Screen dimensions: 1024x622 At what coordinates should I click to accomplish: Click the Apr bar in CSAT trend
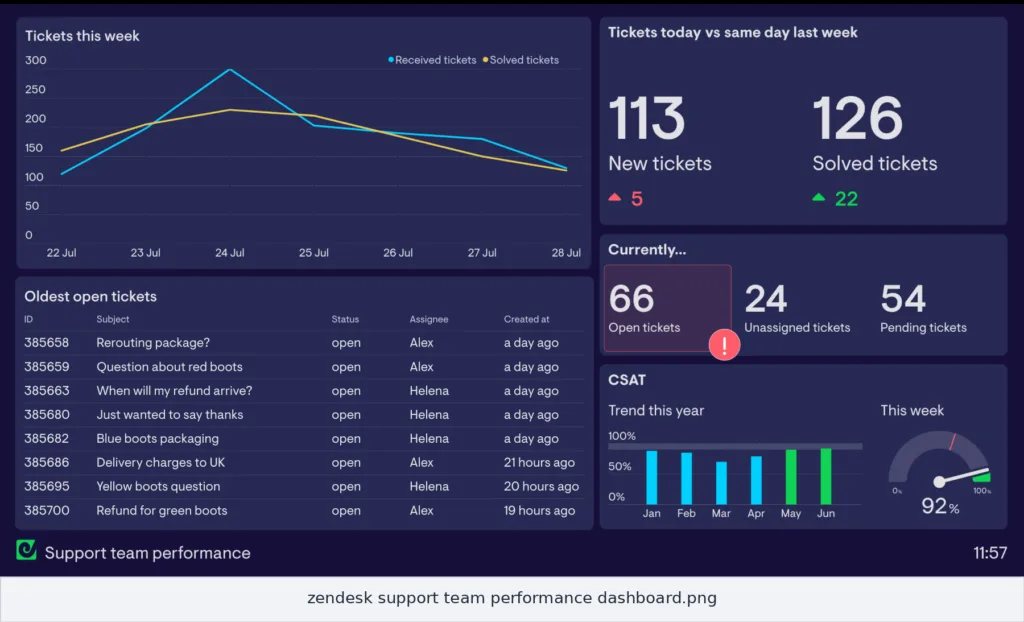point(756,480)
